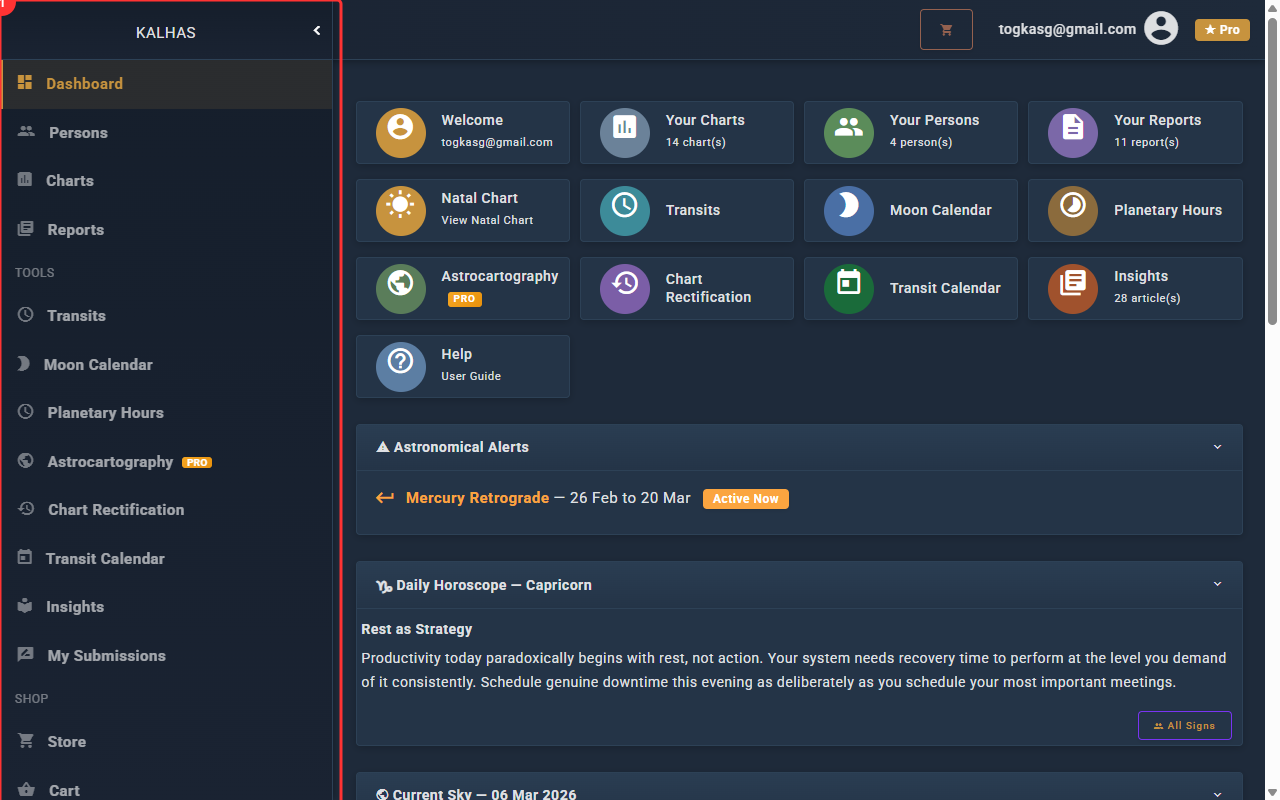Select Store in the sidebar menu
This screenshot has width=1280, height=800.
click(x=66, y=742)
